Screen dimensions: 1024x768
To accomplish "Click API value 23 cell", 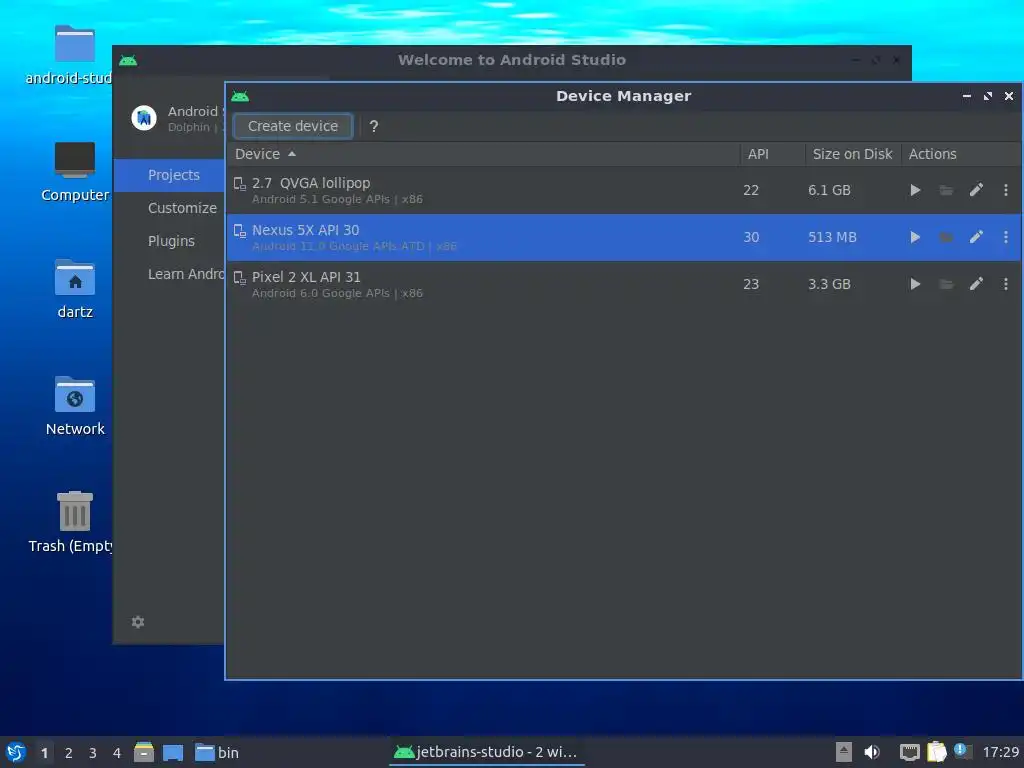I will point(751,284).
